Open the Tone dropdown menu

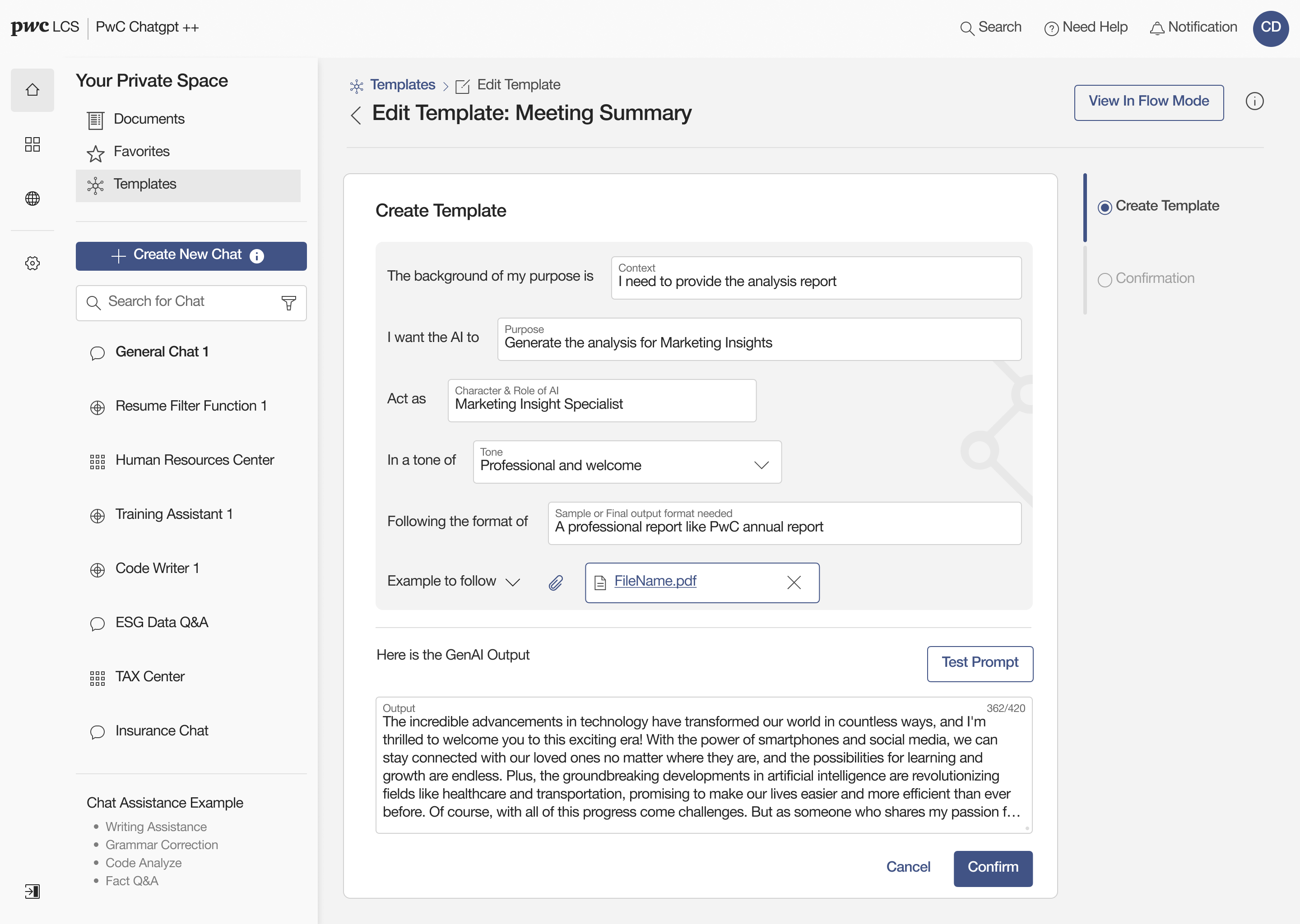pos(761,465)
